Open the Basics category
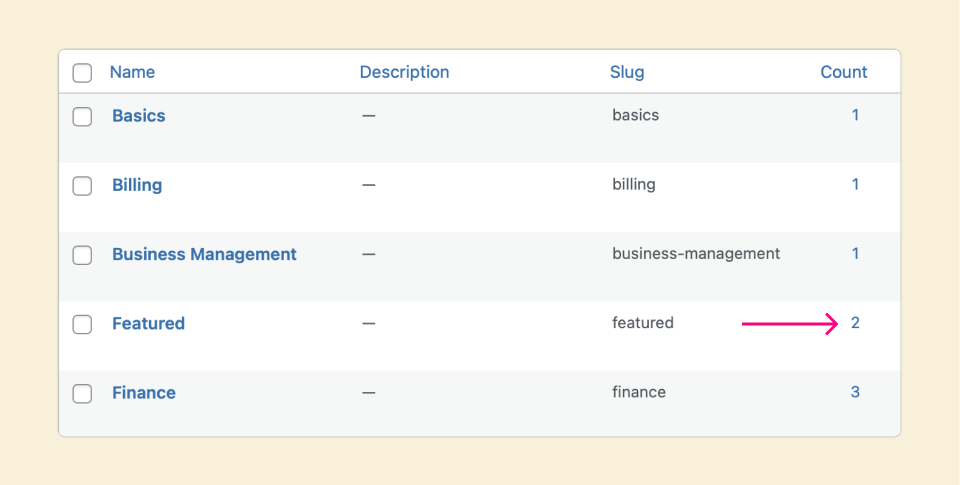This screenshot has width=960, height=485. pos(139,116)
